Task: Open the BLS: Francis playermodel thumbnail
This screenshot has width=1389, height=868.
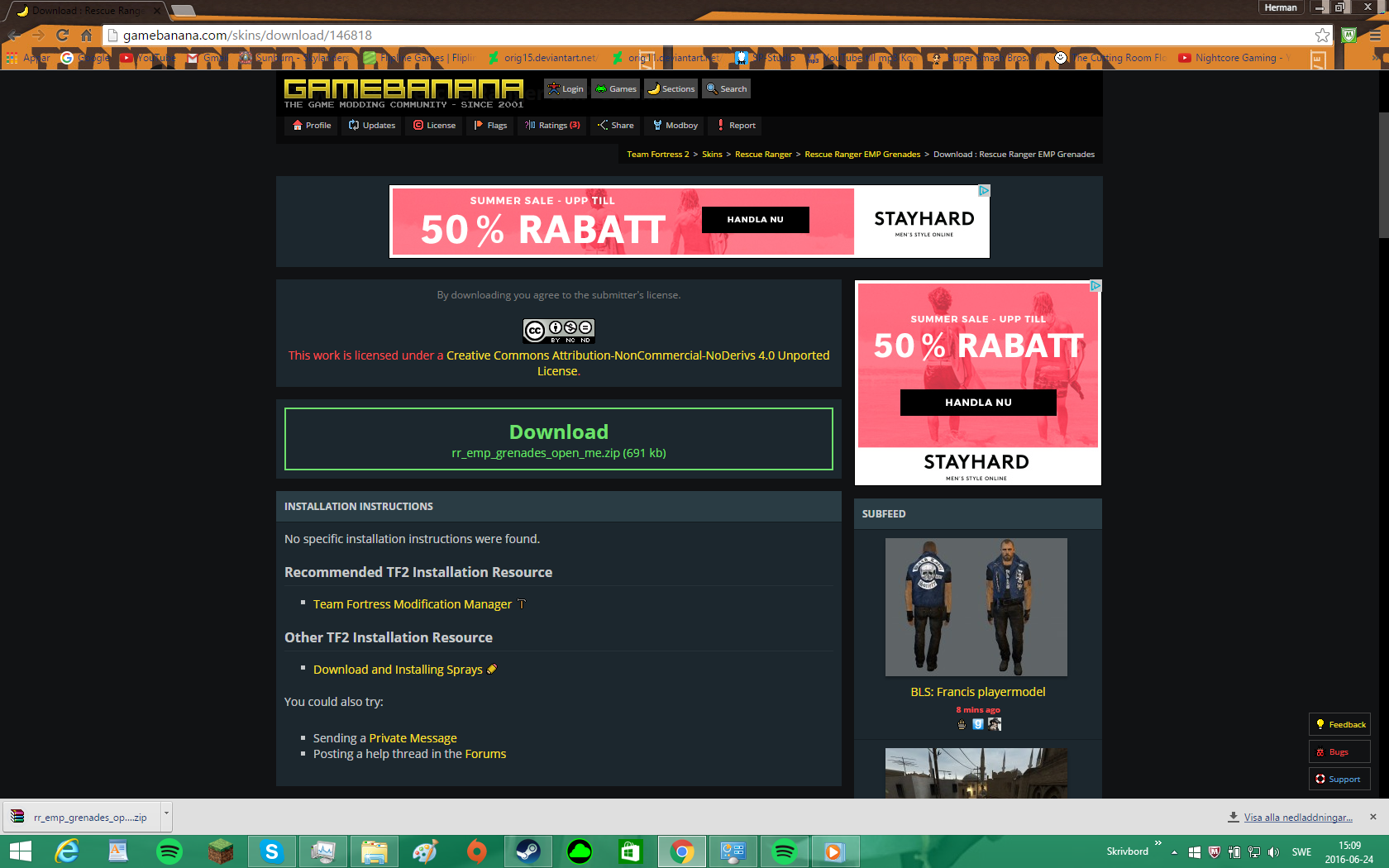Action: (x=976, y=608)
